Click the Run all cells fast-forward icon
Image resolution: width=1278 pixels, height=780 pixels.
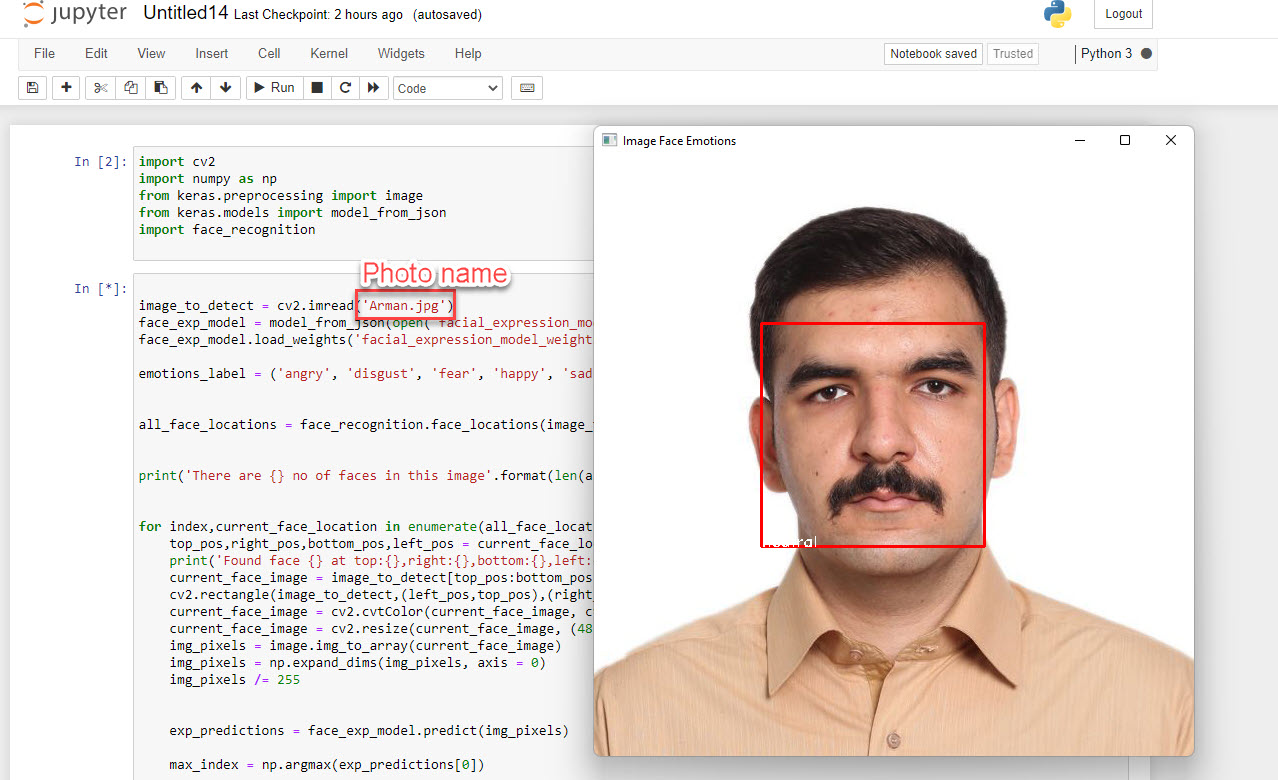pos(372,87)
